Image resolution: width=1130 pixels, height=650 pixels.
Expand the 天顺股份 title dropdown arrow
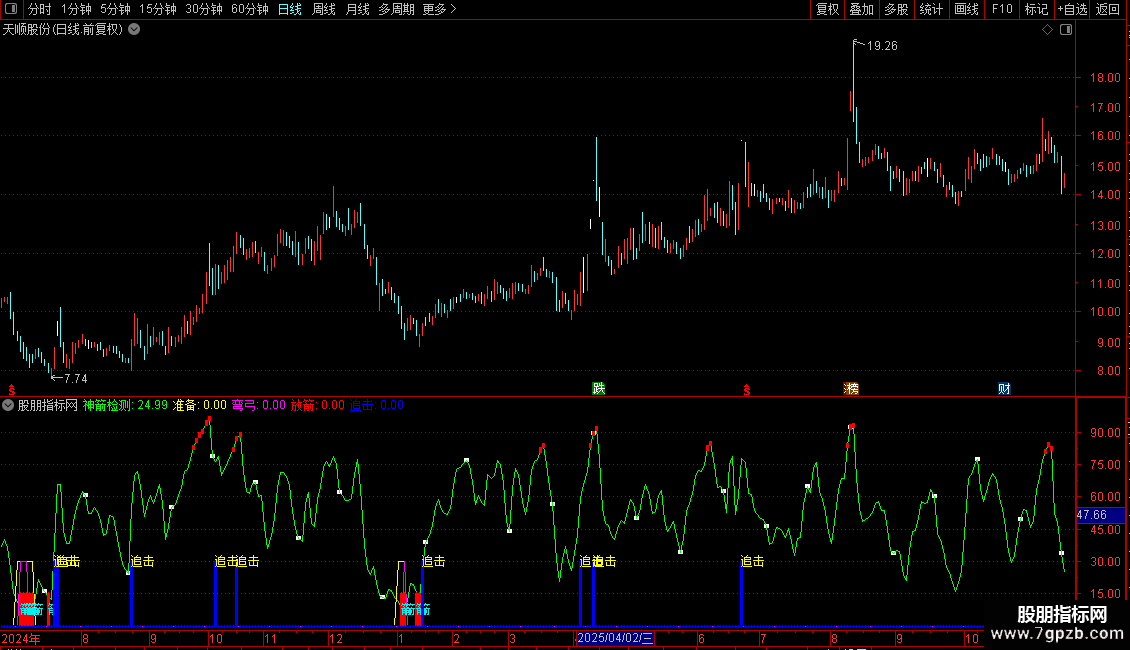pyautogui.click(x=134, y=30)
